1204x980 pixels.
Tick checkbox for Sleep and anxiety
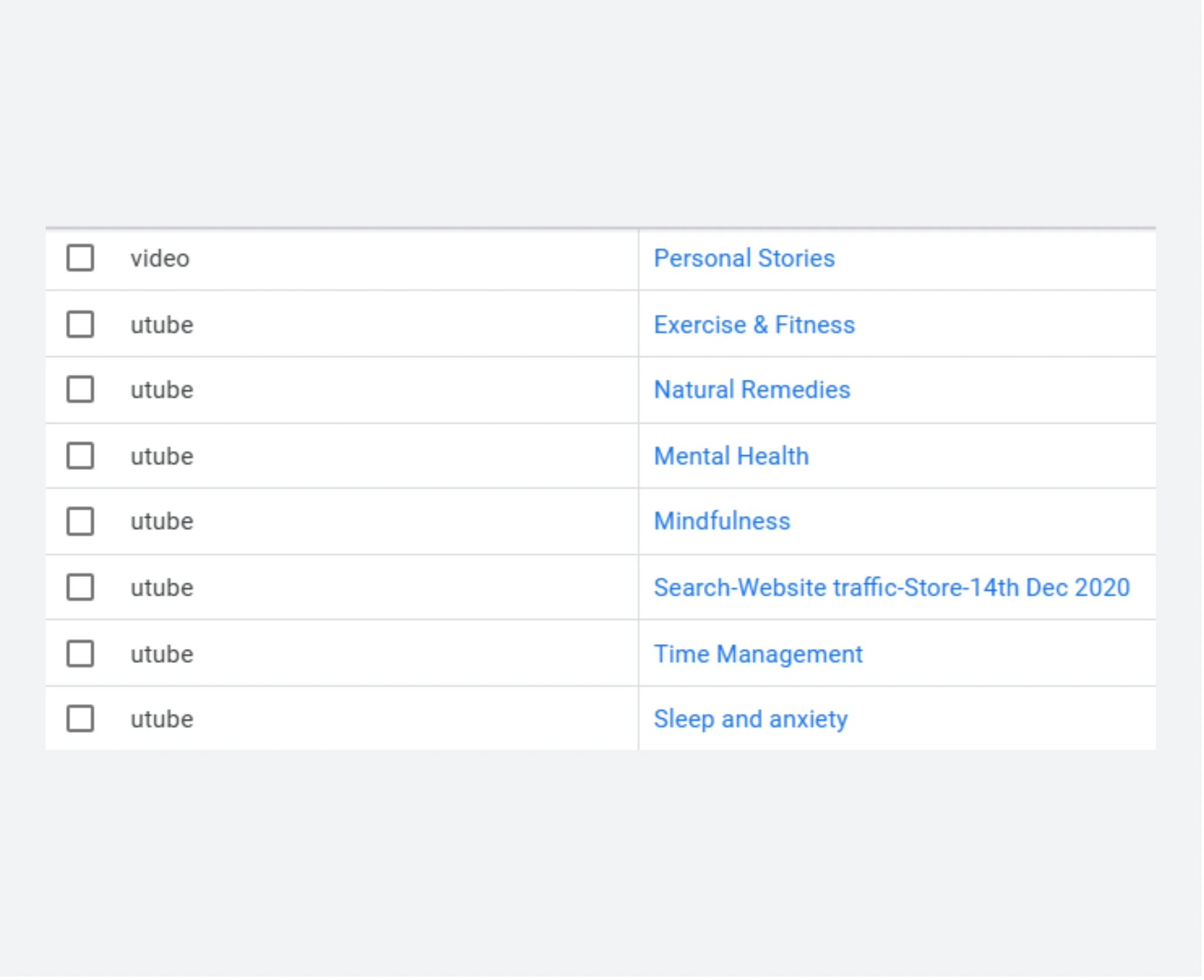tap(80, 719)
